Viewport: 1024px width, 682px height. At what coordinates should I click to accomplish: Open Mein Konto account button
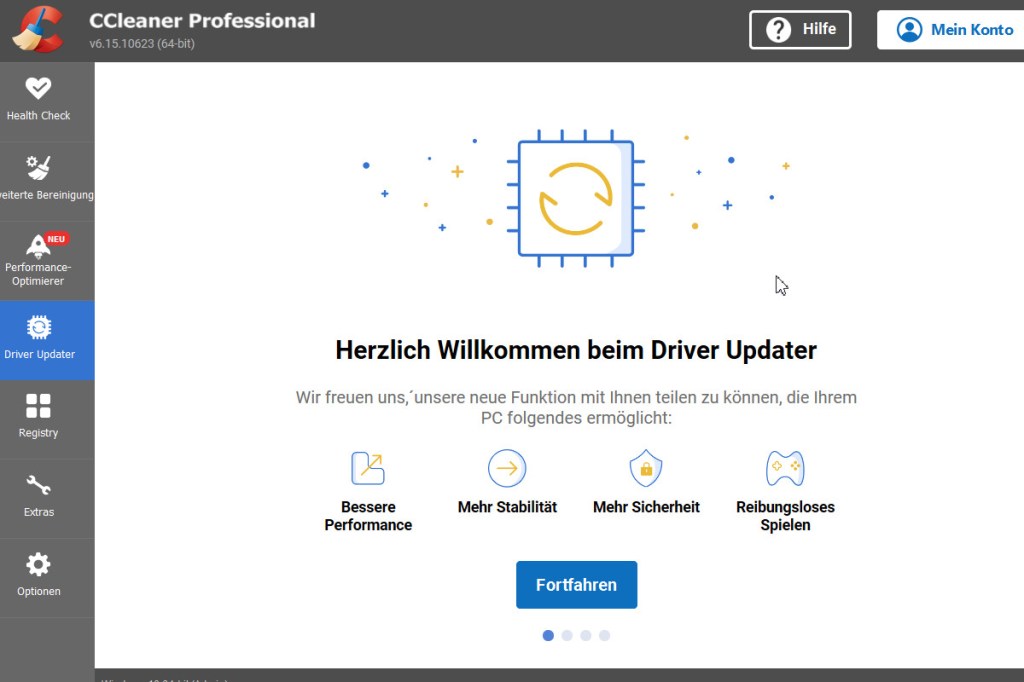(951, 29)
